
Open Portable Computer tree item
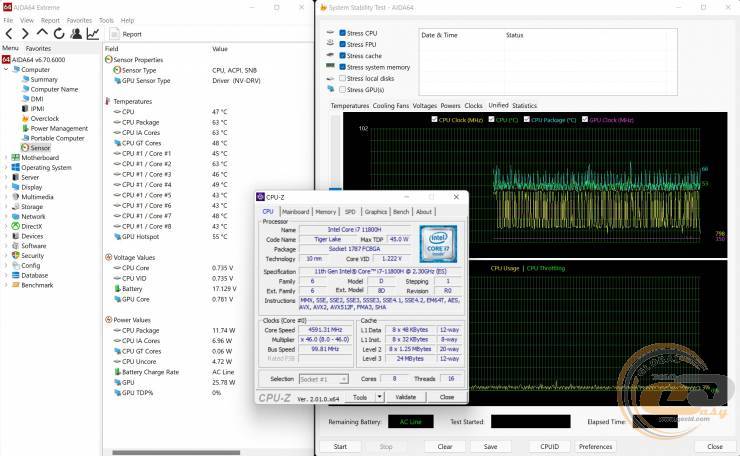click(x=53, y=138)
